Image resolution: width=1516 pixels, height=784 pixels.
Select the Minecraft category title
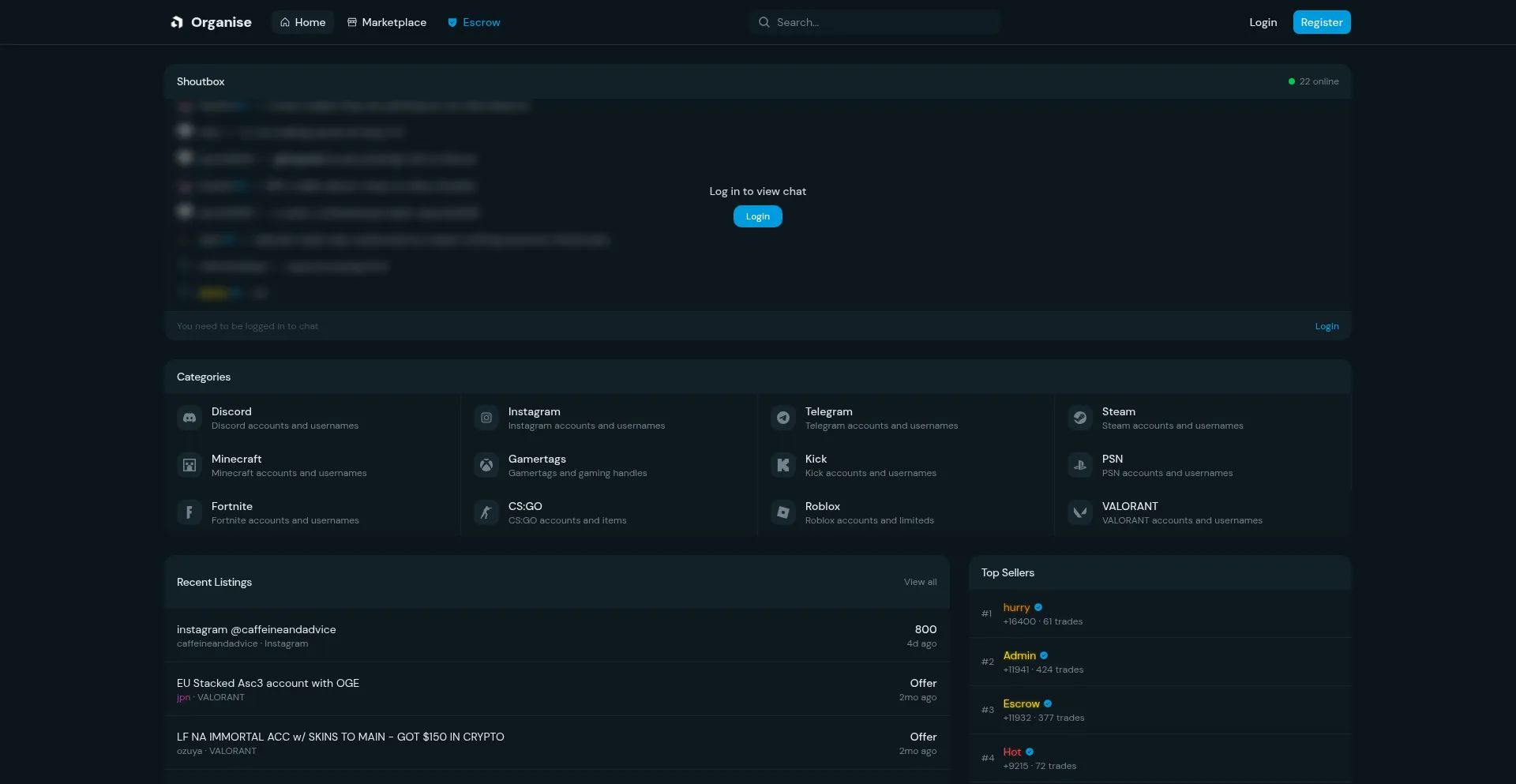[x=237, y=459]
